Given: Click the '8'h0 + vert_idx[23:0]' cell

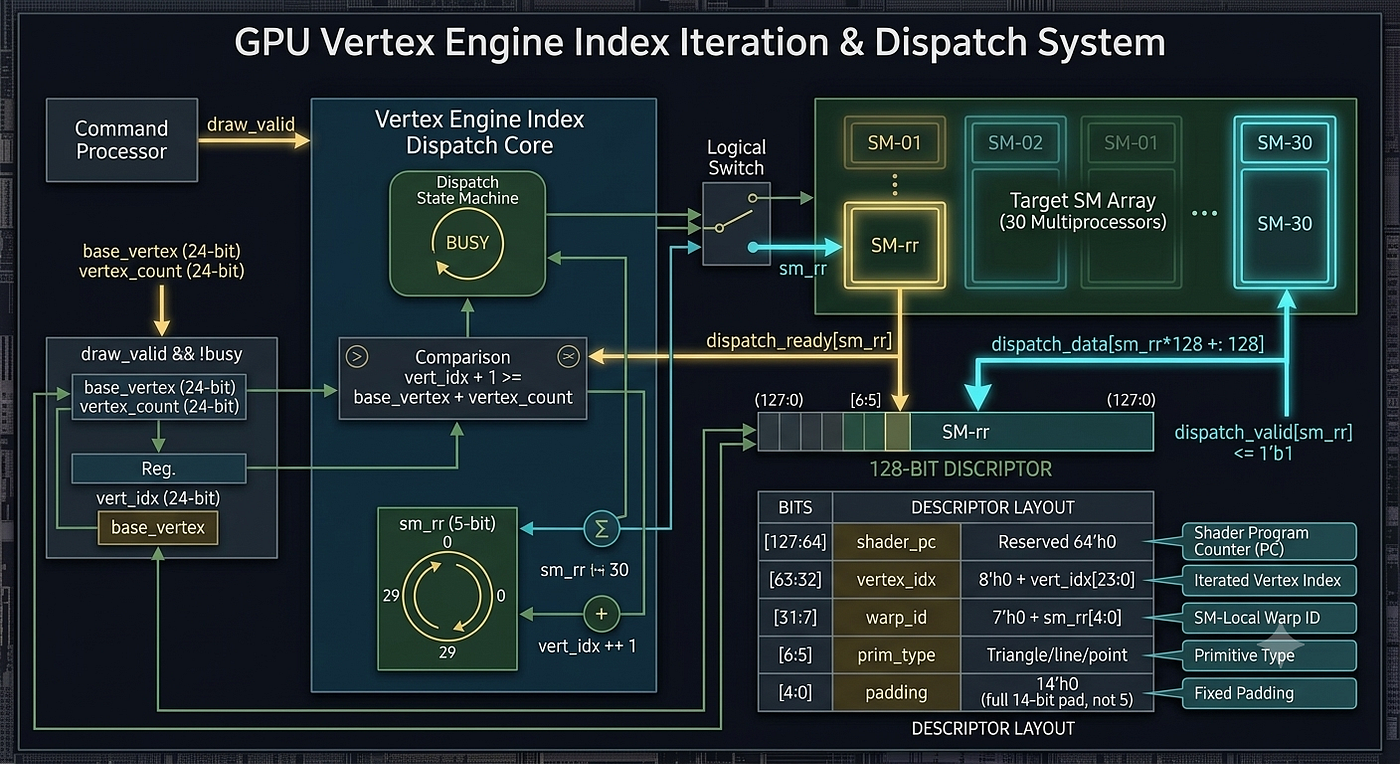Looking at the screenshot, I should [1056, 579].
